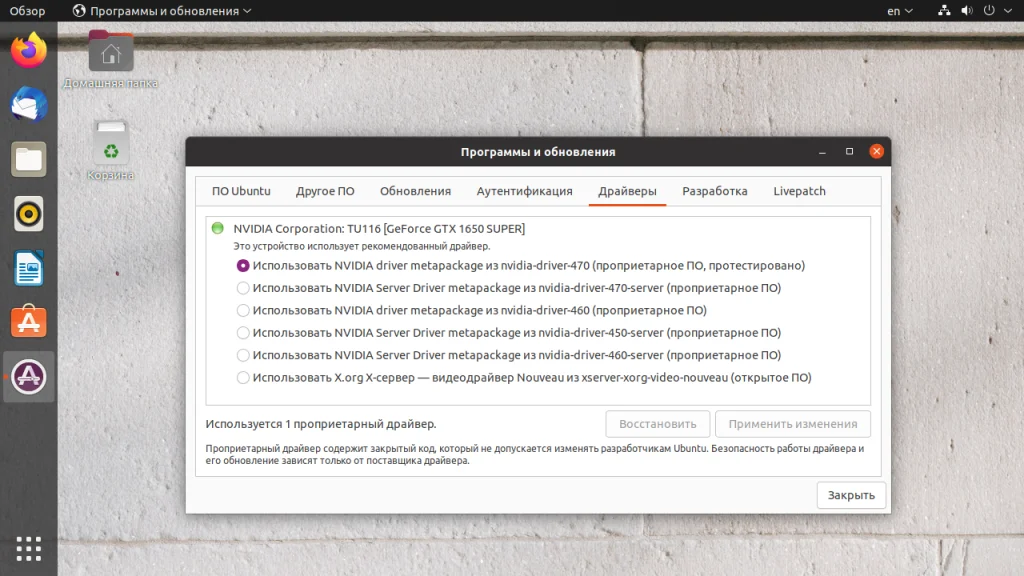Start Rhythmbox music player
This screenshot has width=1024, height=576.
(x=27, y=213)
